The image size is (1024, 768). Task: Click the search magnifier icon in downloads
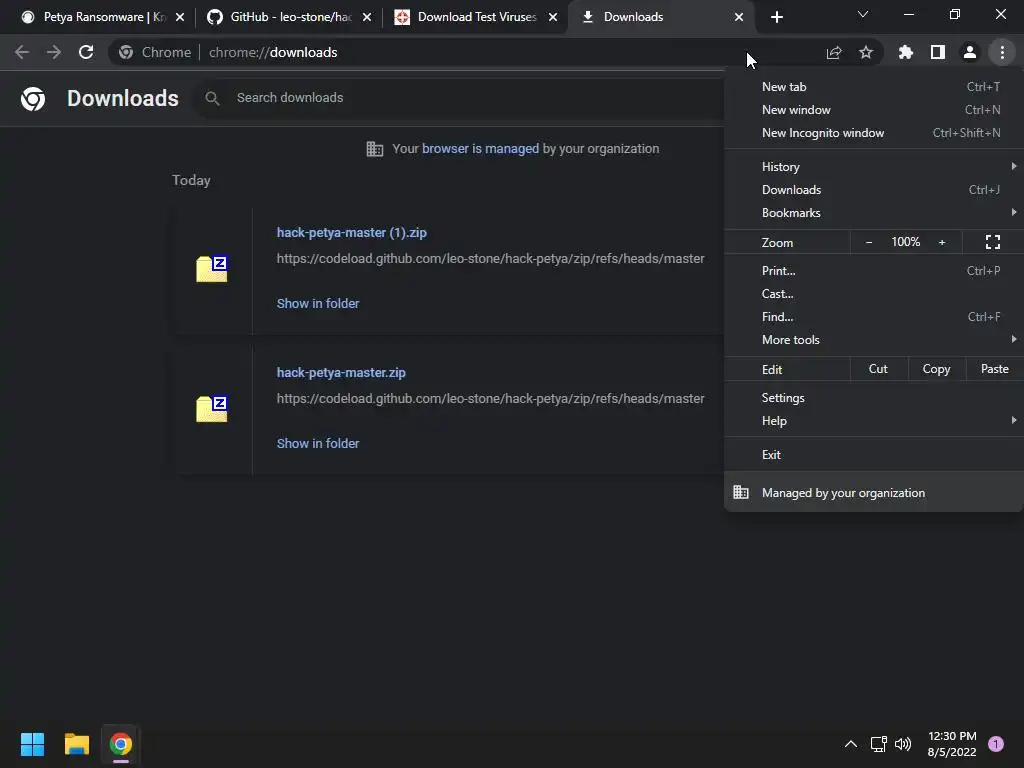[x=212, y=98]
